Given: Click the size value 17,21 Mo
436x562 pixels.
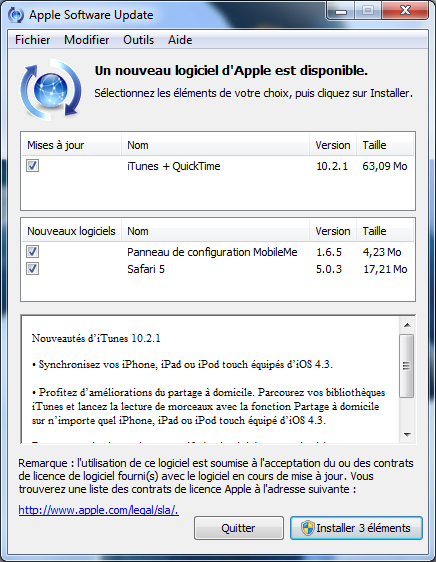Looking at the screenshot, I should click(x=385, y=269).
